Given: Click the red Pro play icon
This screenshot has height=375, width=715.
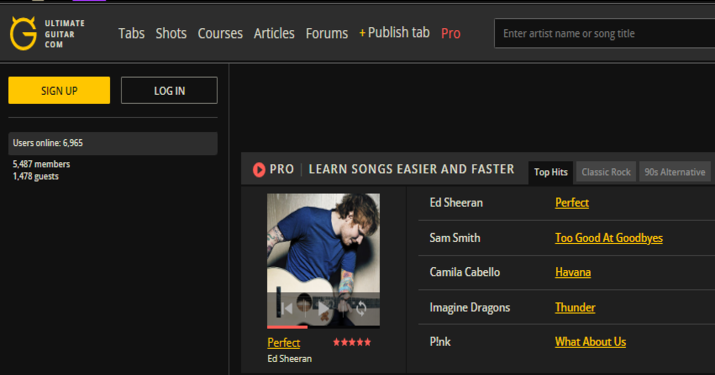Looking at the screenshot, I should [259, 169].
